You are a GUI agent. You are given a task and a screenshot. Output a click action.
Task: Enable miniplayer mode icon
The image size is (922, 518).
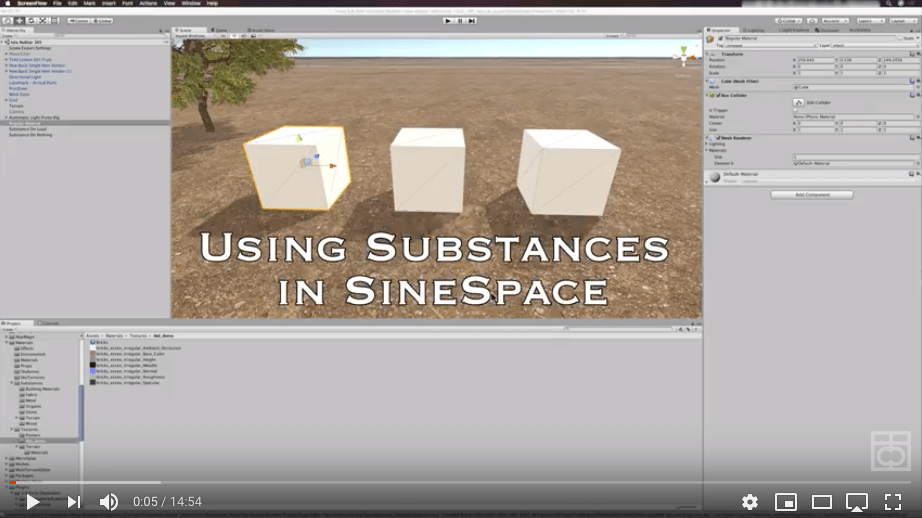(786, 502)
